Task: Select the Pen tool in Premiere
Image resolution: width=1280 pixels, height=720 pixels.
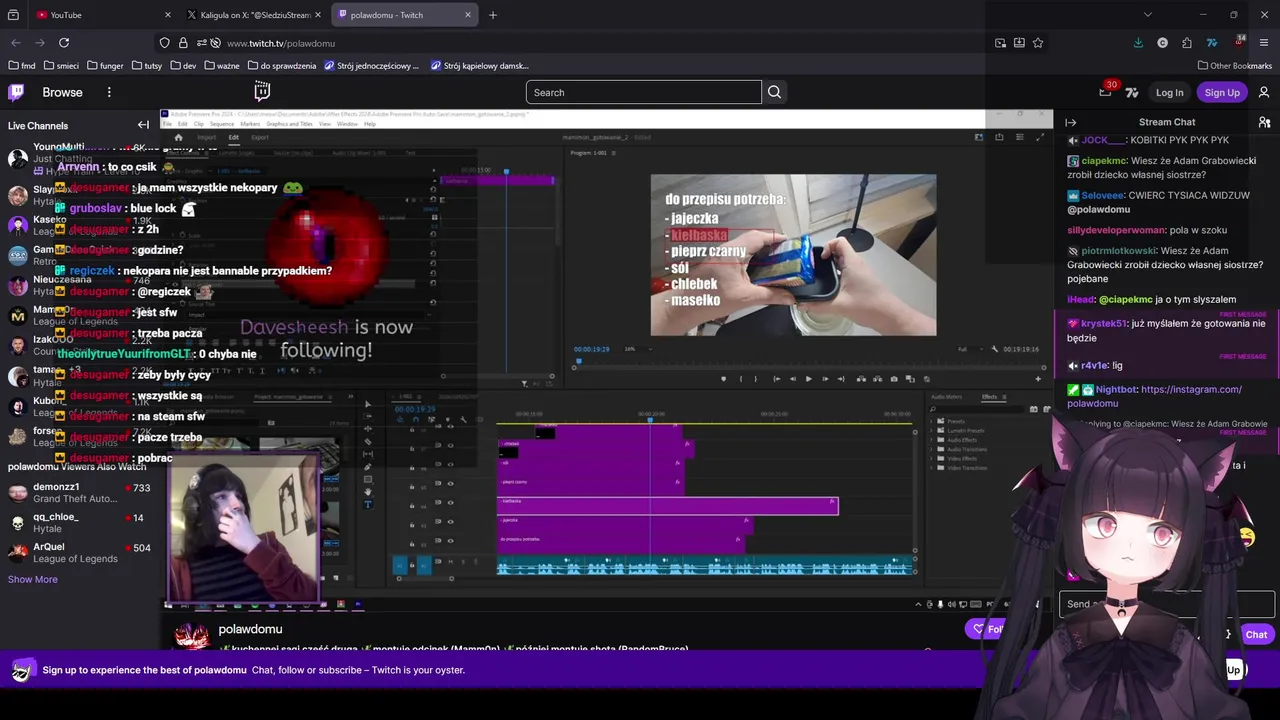Action: pos(368,467)
